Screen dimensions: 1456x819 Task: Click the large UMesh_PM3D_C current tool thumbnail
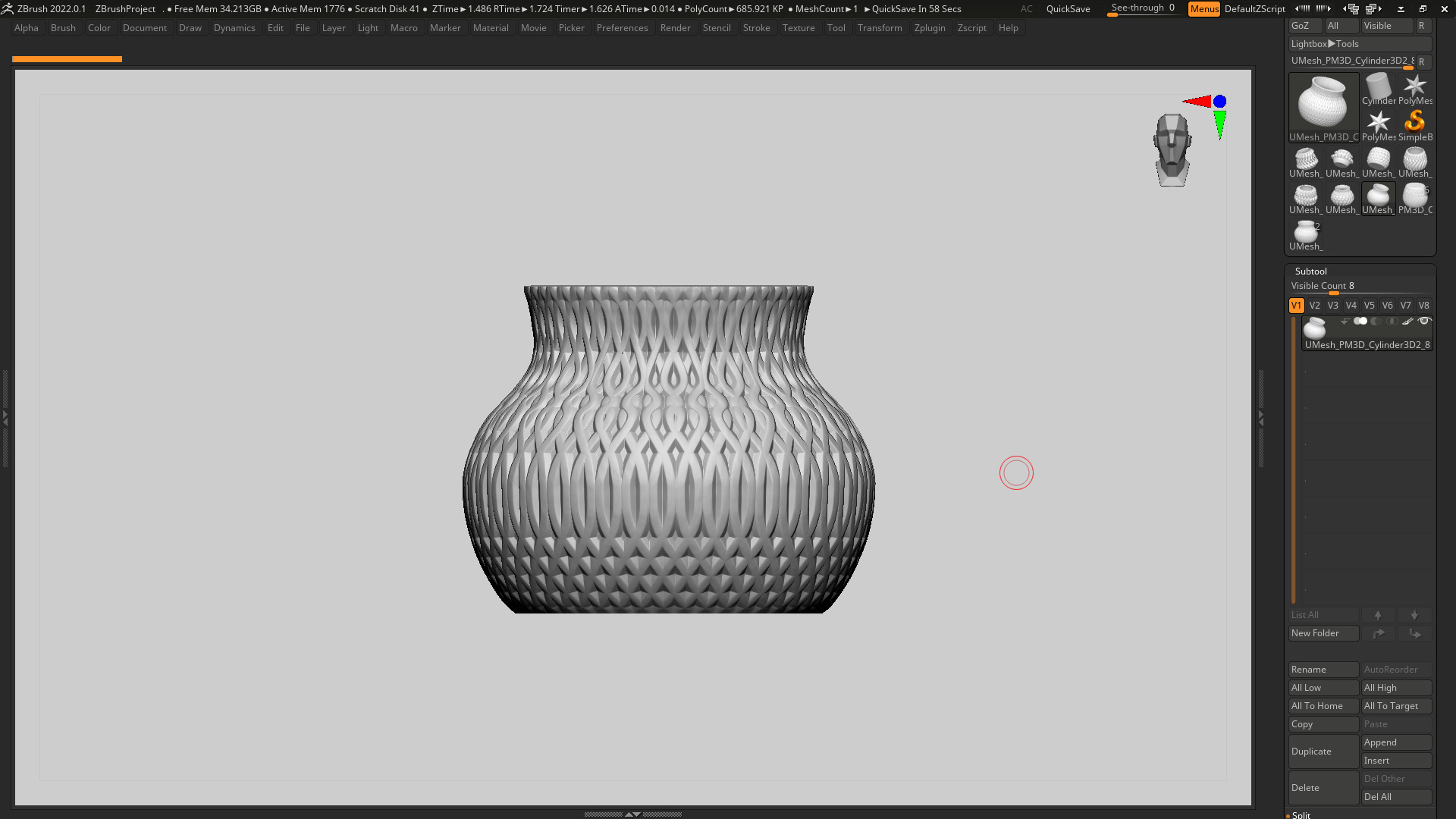tap(1323, 108)
